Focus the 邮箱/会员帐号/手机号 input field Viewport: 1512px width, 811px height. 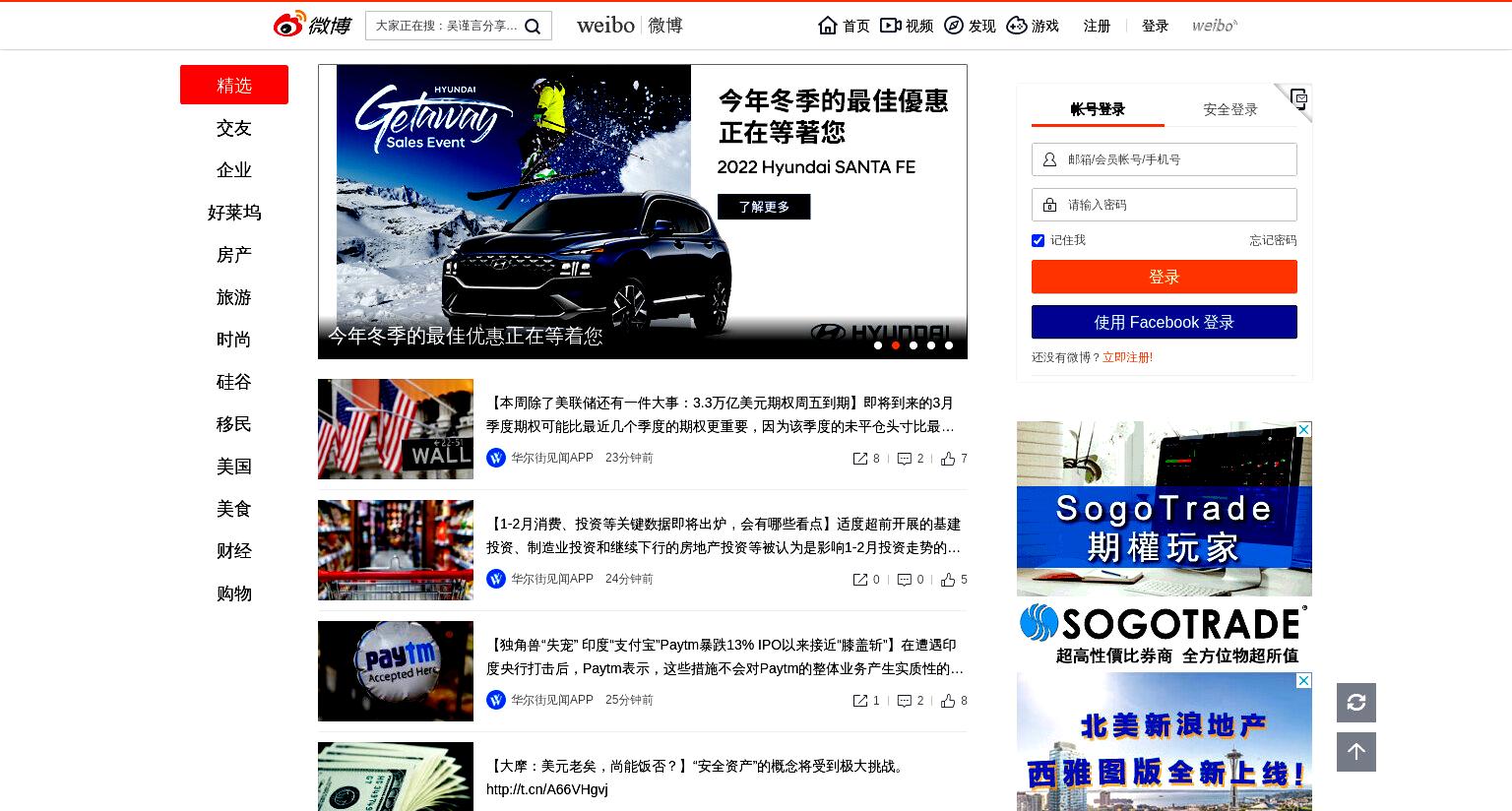coord(1165,159)
